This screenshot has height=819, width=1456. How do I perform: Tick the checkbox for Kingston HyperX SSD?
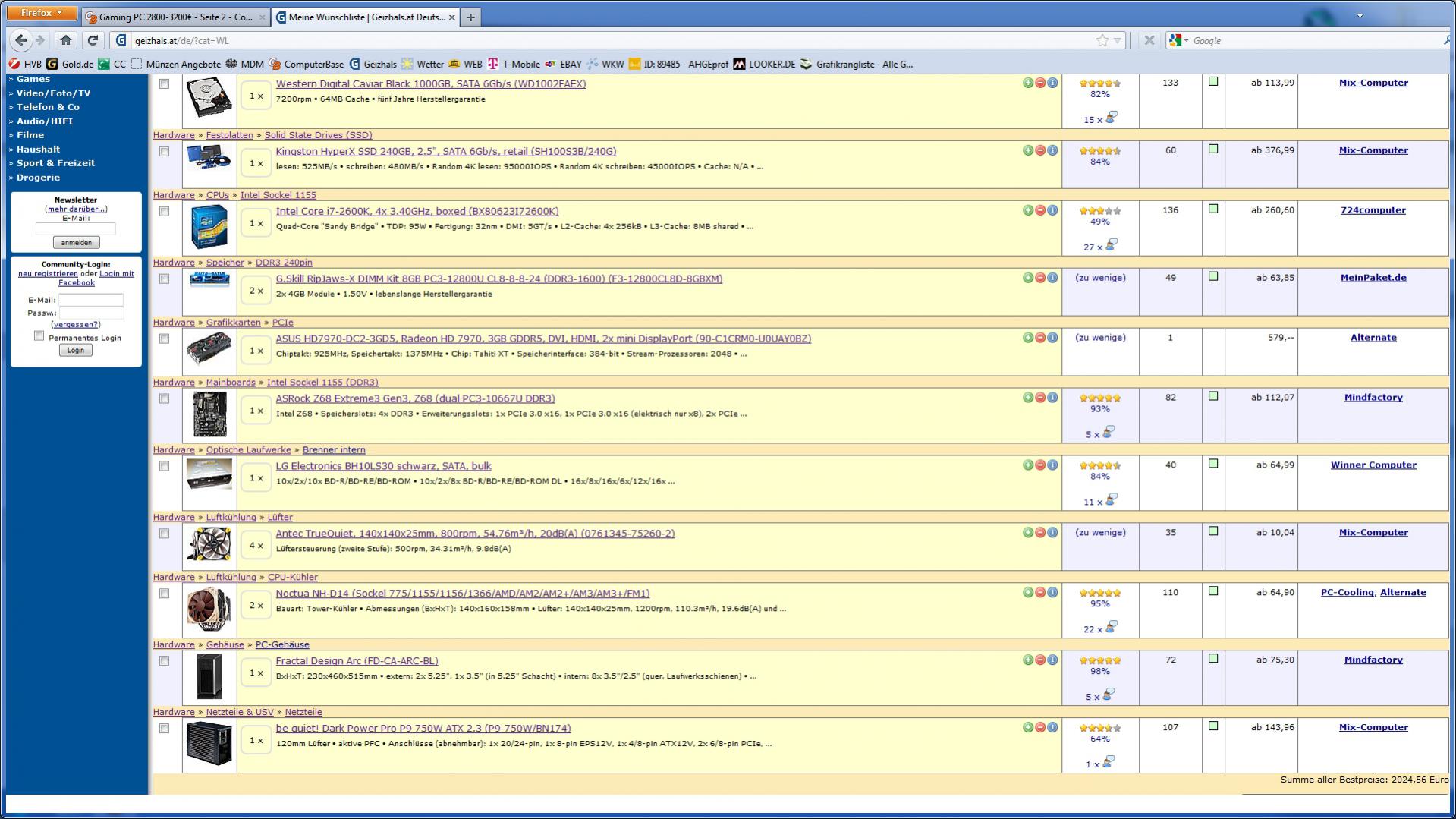coord(164,152)
